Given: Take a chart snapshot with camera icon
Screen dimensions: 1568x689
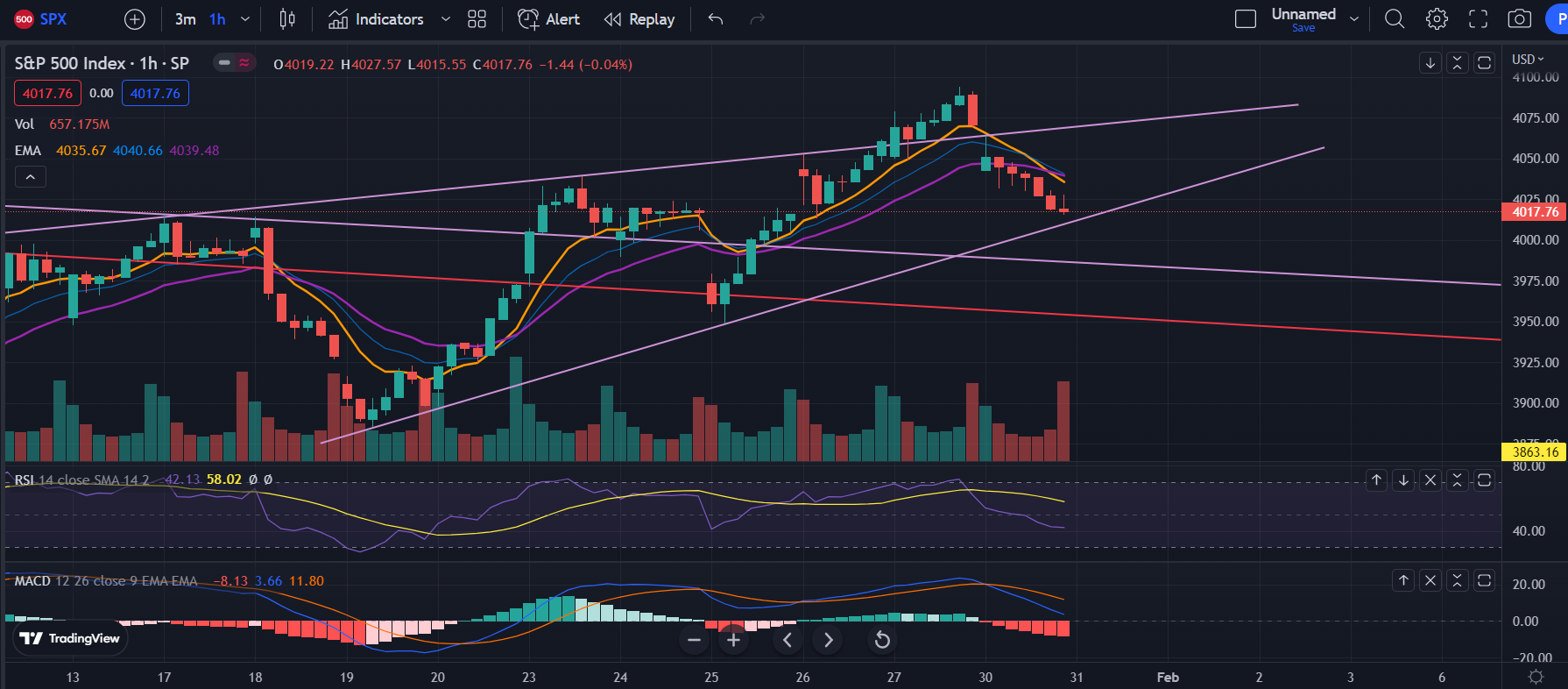Looking at the screenshot, I should [1520, 19].
